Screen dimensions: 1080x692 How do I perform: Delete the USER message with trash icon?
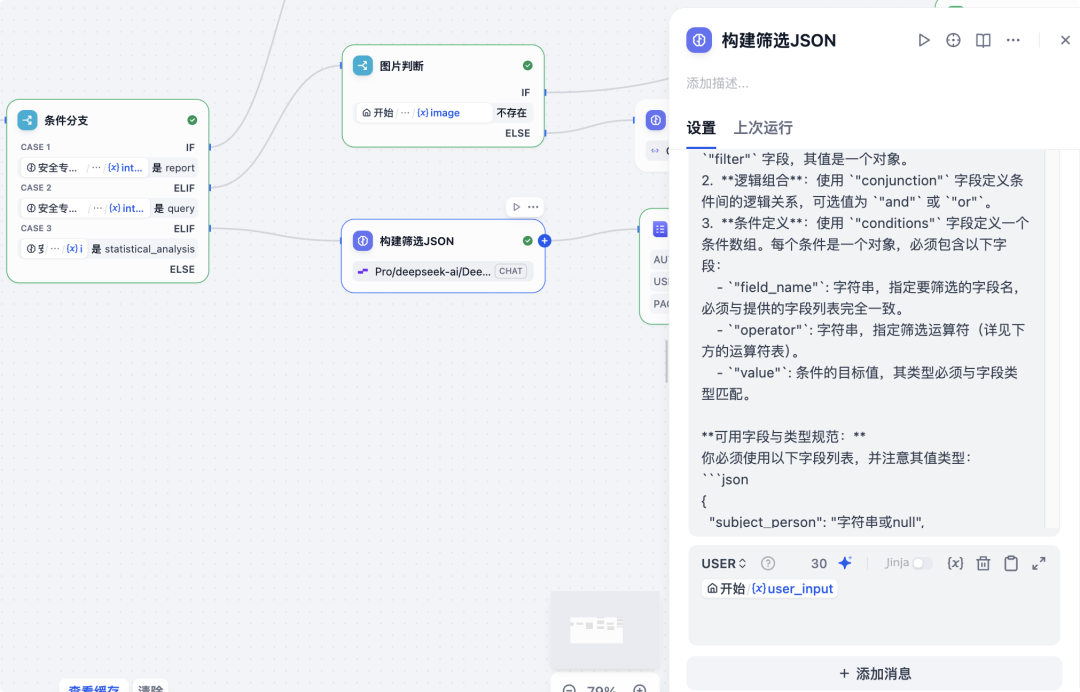pos(983,564)
